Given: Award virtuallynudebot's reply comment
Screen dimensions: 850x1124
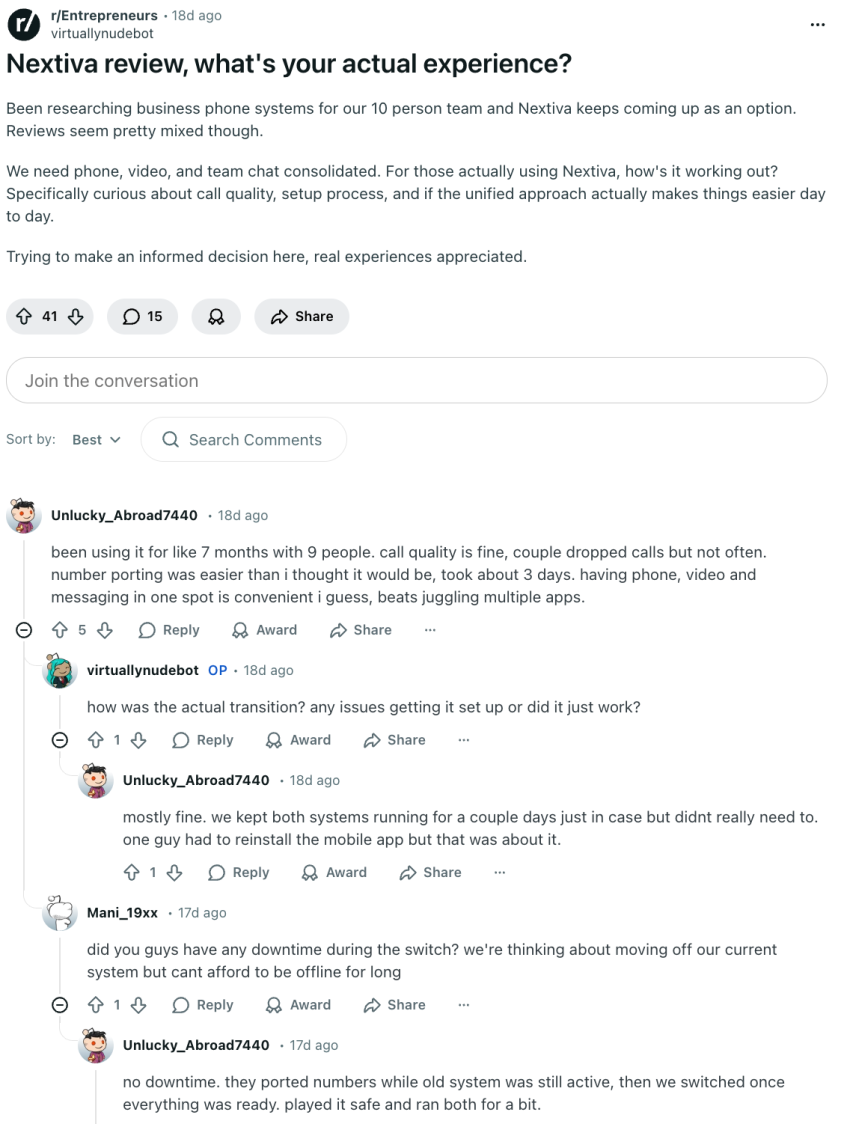Looking at the screenshot, I should (298, 740).
